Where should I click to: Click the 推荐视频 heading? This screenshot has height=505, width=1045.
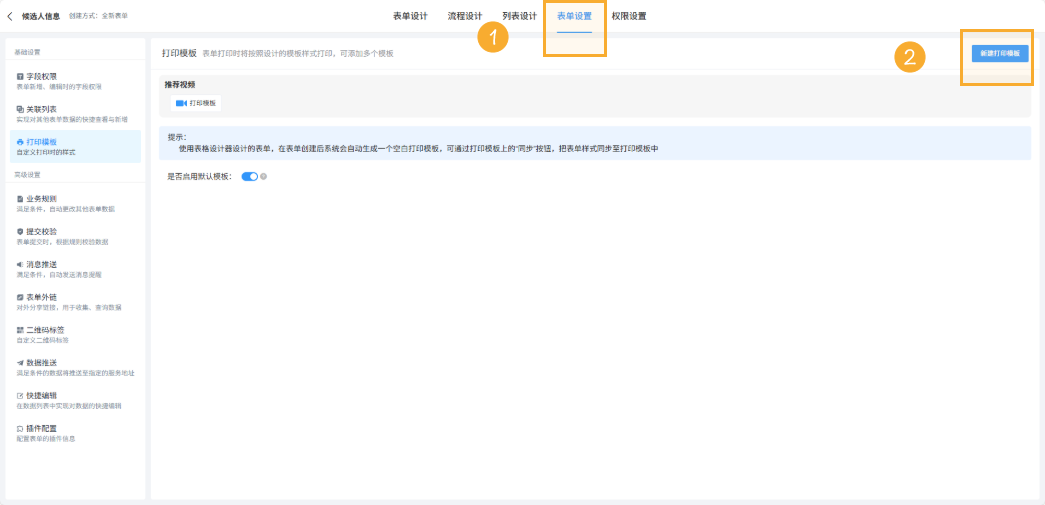180,85
